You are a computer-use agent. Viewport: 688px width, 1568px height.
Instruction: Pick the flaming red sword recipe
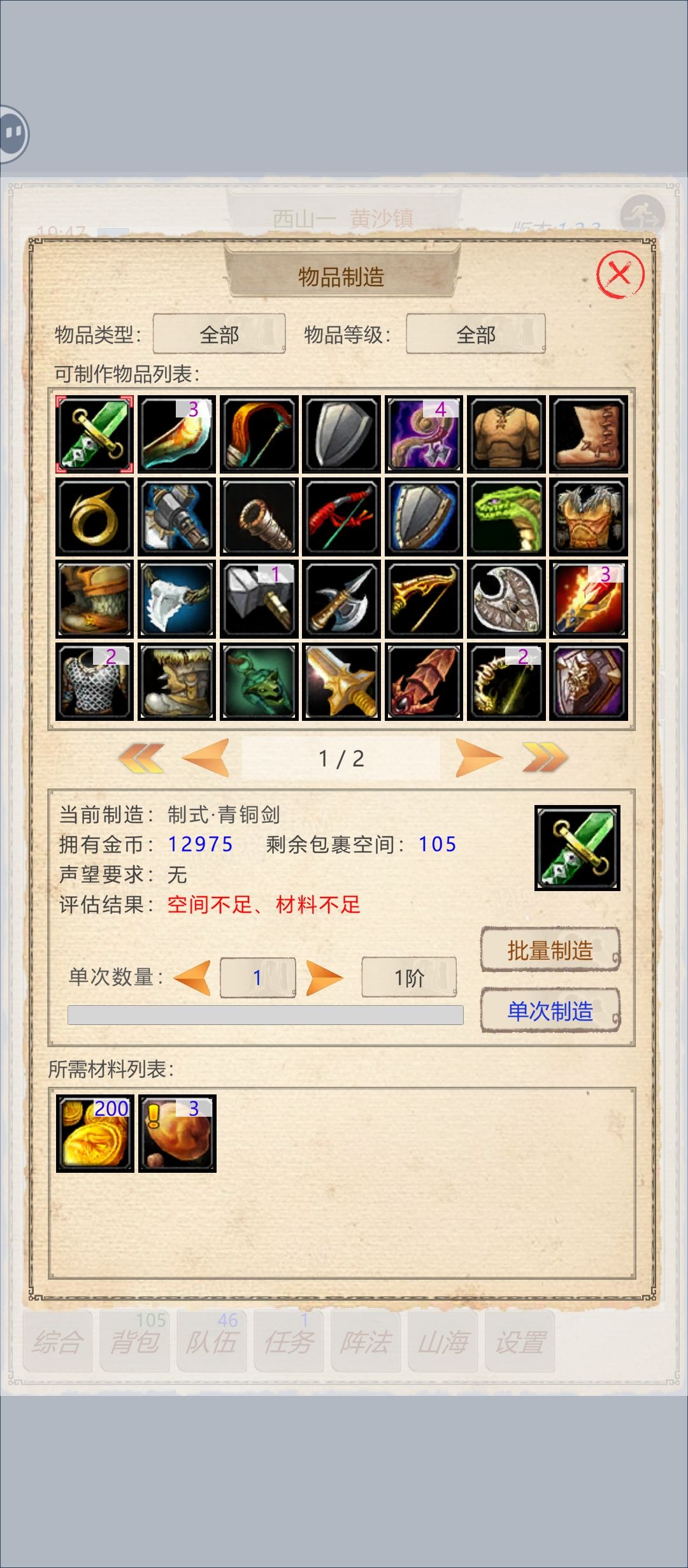pos(589,599)
